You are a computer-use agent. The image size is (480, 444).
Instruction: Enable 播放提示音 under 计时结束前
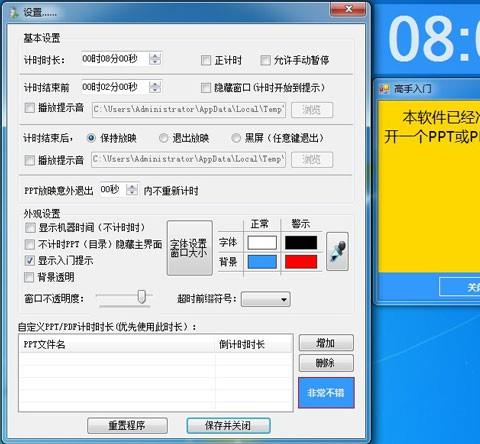(x=30, y=108)
